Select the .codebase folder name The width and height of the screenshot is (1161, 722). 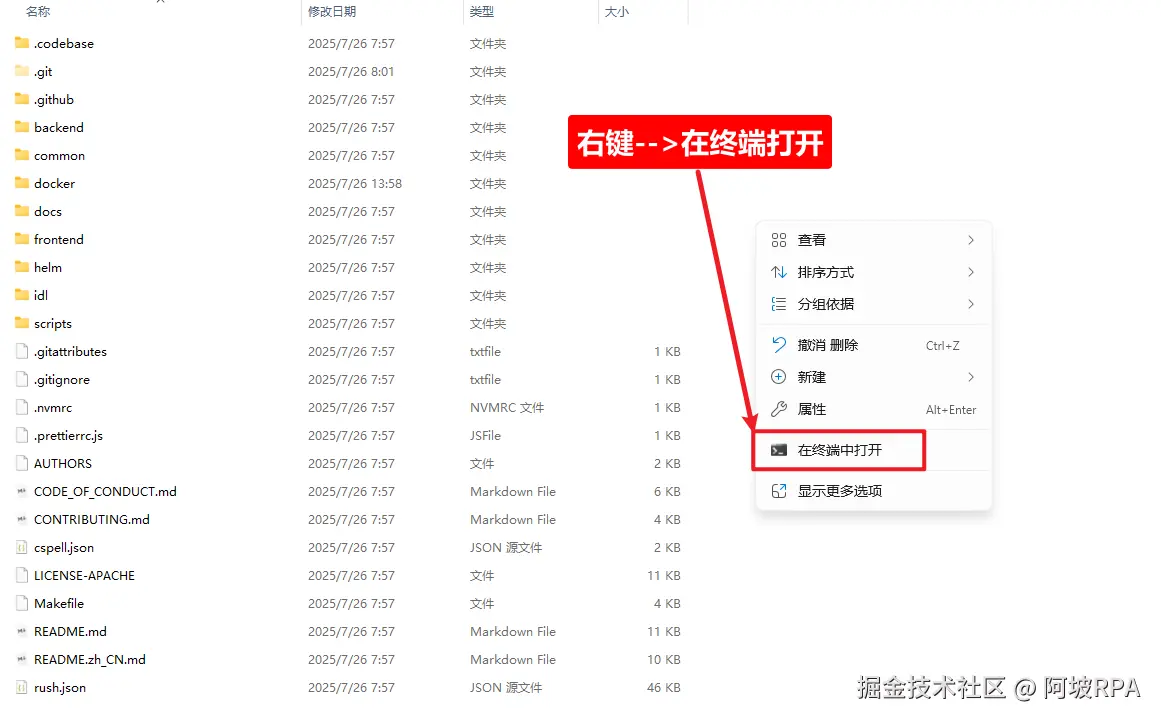64,44
